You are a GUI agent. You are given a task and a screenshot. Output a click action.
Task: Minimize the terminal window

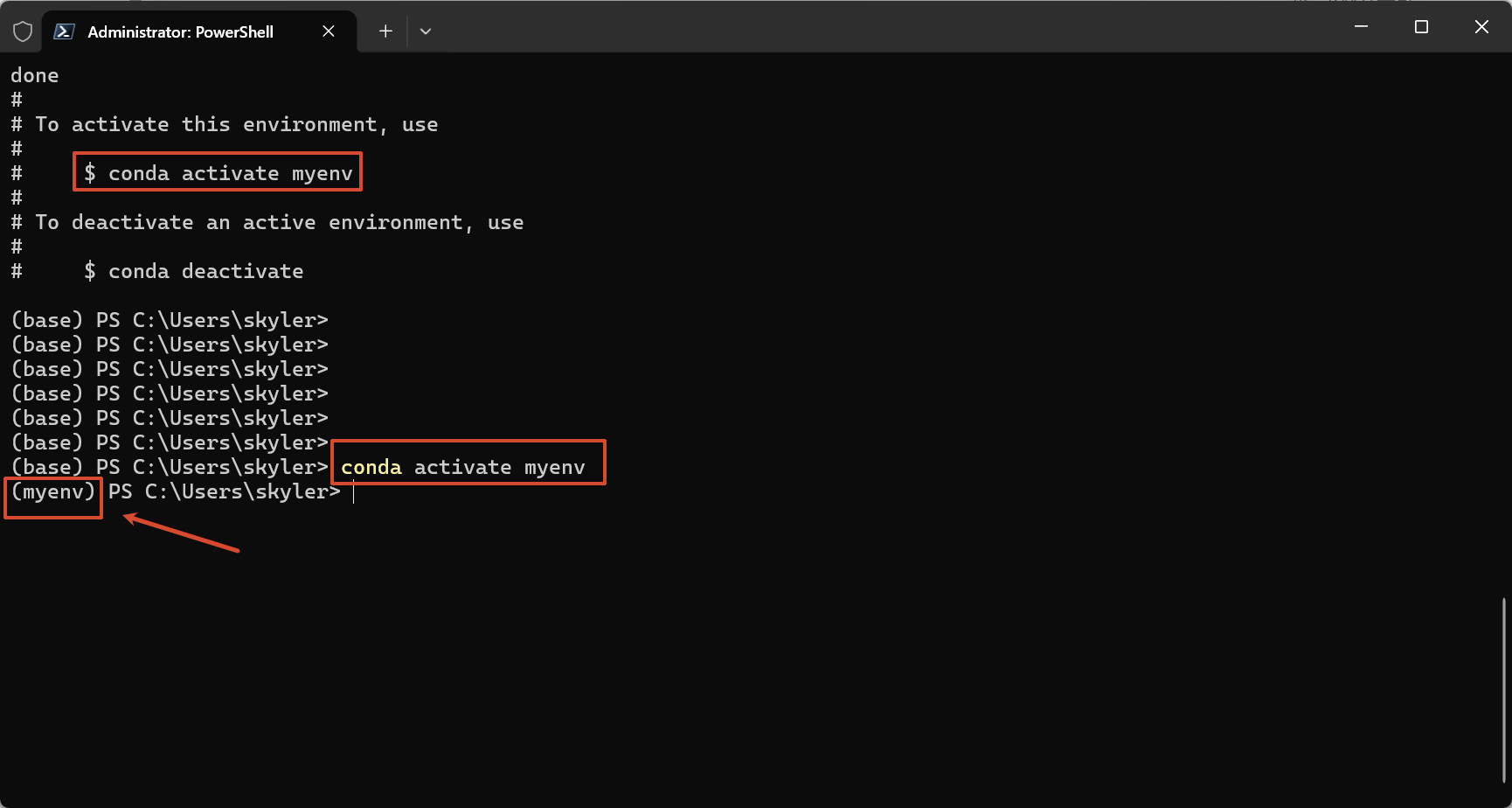(x=1361, y=27)
